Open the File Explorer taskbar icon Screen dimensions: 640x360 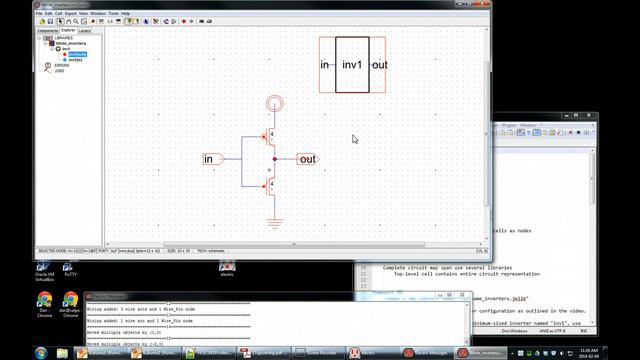point(62,353)
